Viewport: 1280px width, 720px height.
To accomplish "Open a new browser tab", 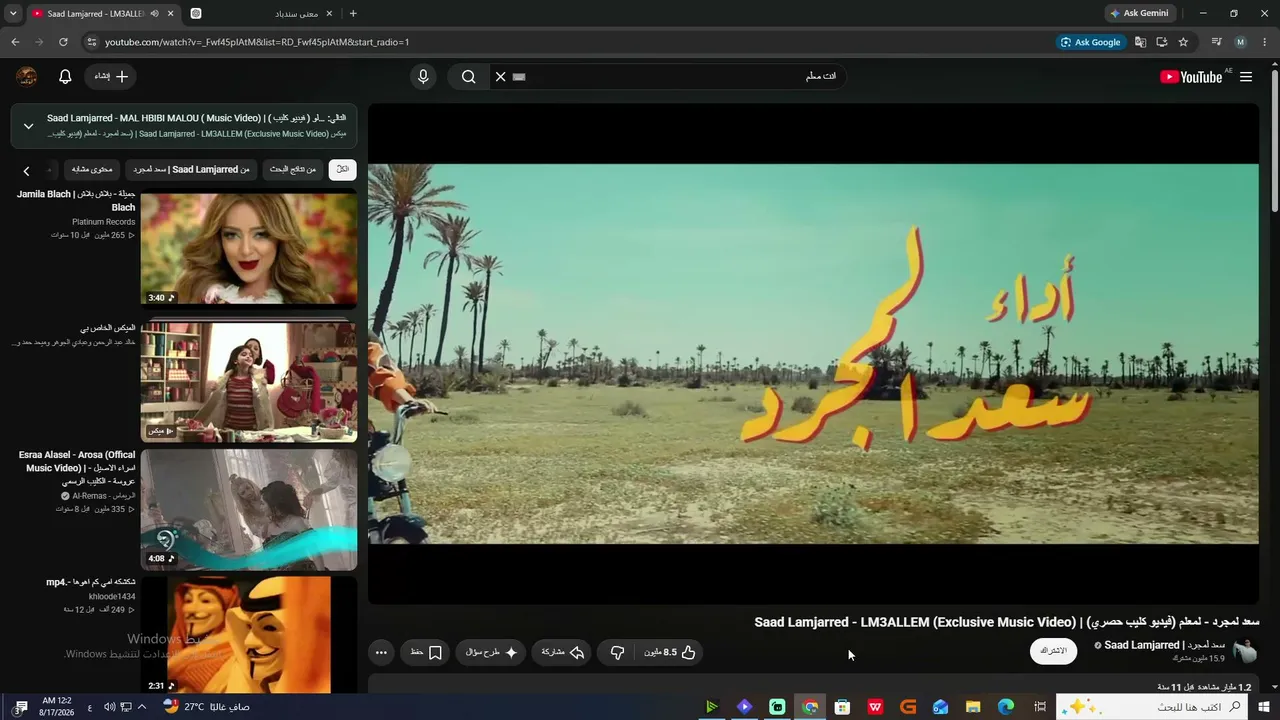I will point(353,13).
